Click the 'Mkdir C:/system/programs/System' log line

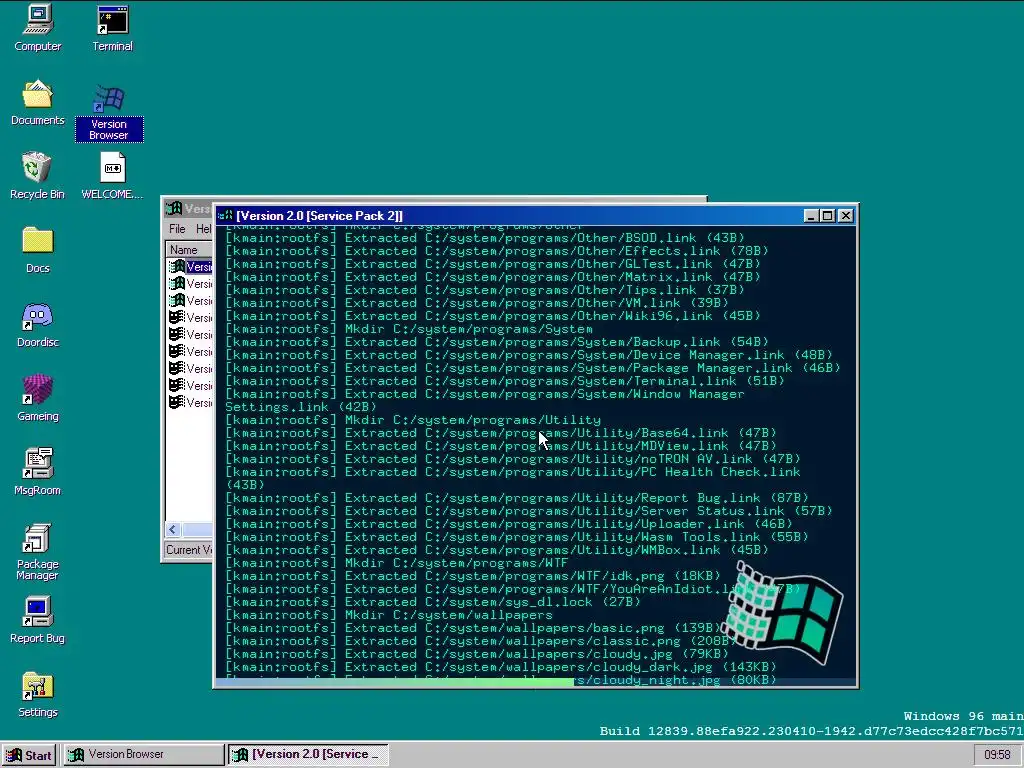click(x=409, y=329)
